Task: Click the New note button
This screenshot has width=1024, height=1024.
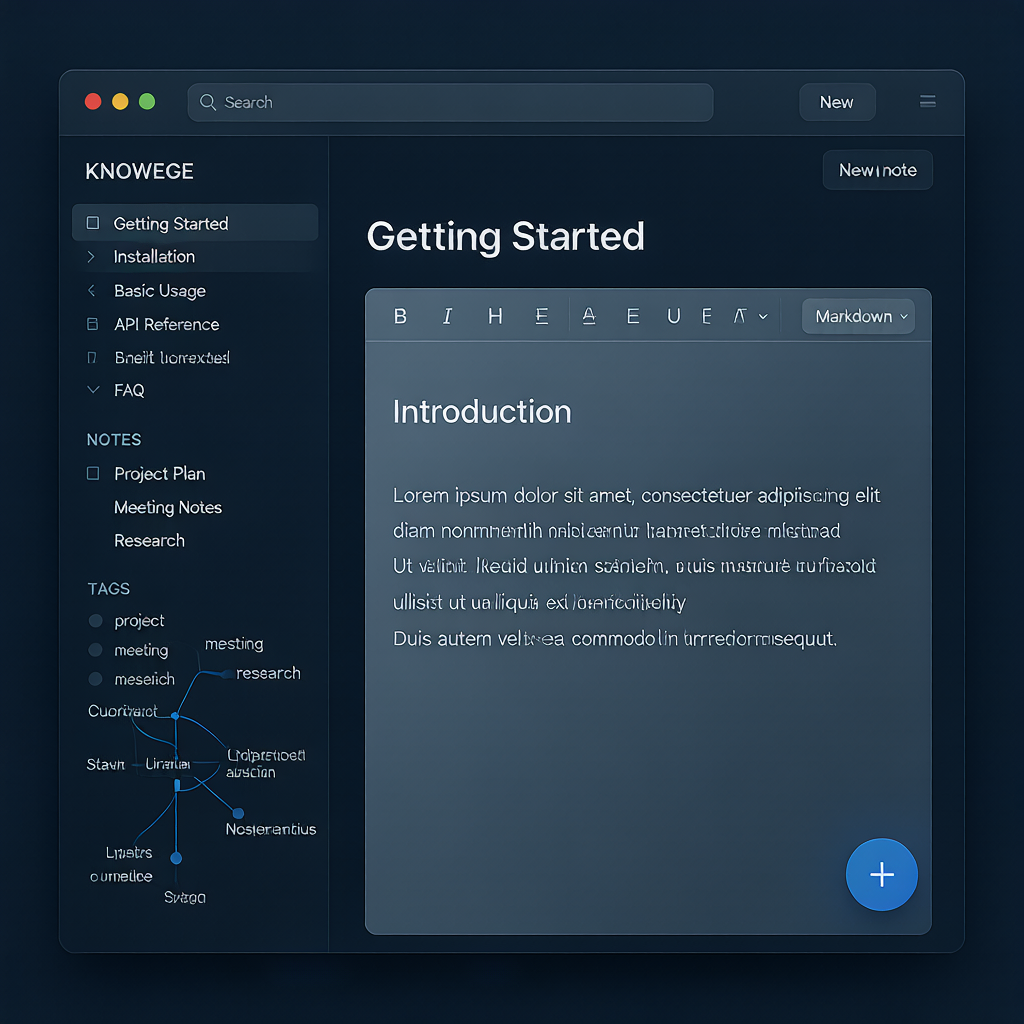Action: pyautogui.click(x=877, y=170)
